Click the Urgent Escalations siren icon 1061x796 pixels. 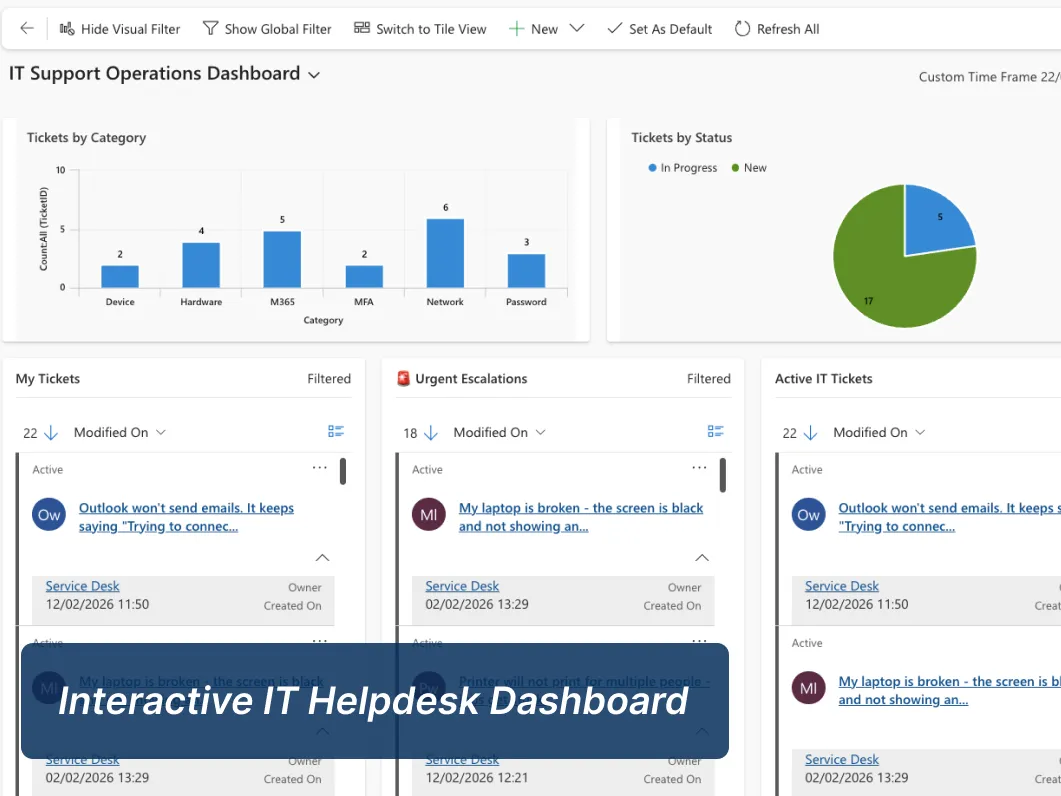coord(403,378)
